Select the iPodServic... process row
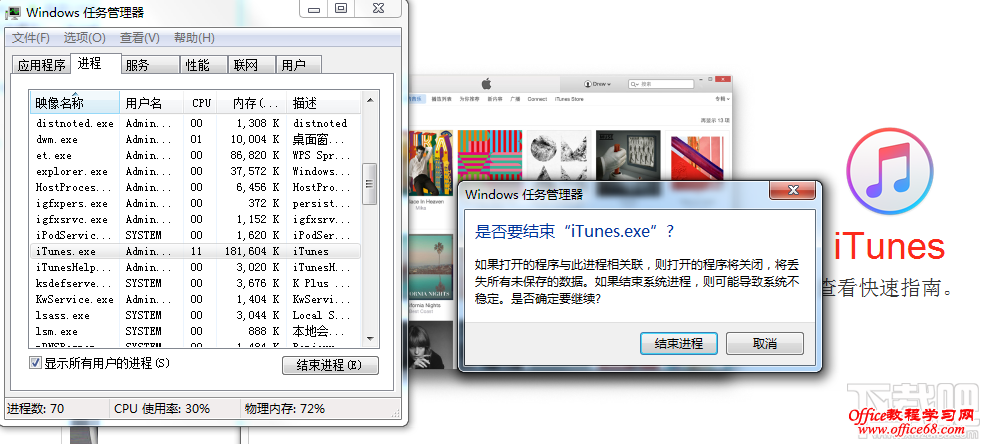Screen dimensions: 987x444 195,236
